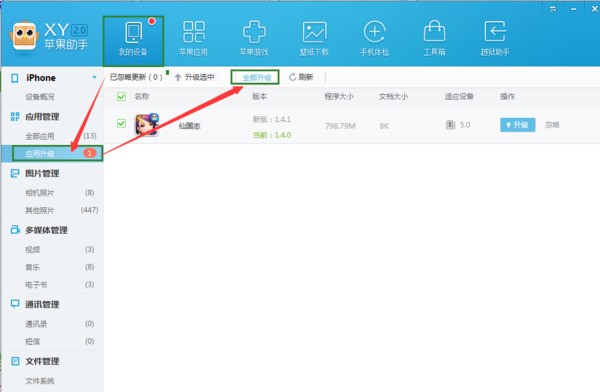
Task: Click Ignored Updates (已忽略更新) link
Action: pos(136,77)
